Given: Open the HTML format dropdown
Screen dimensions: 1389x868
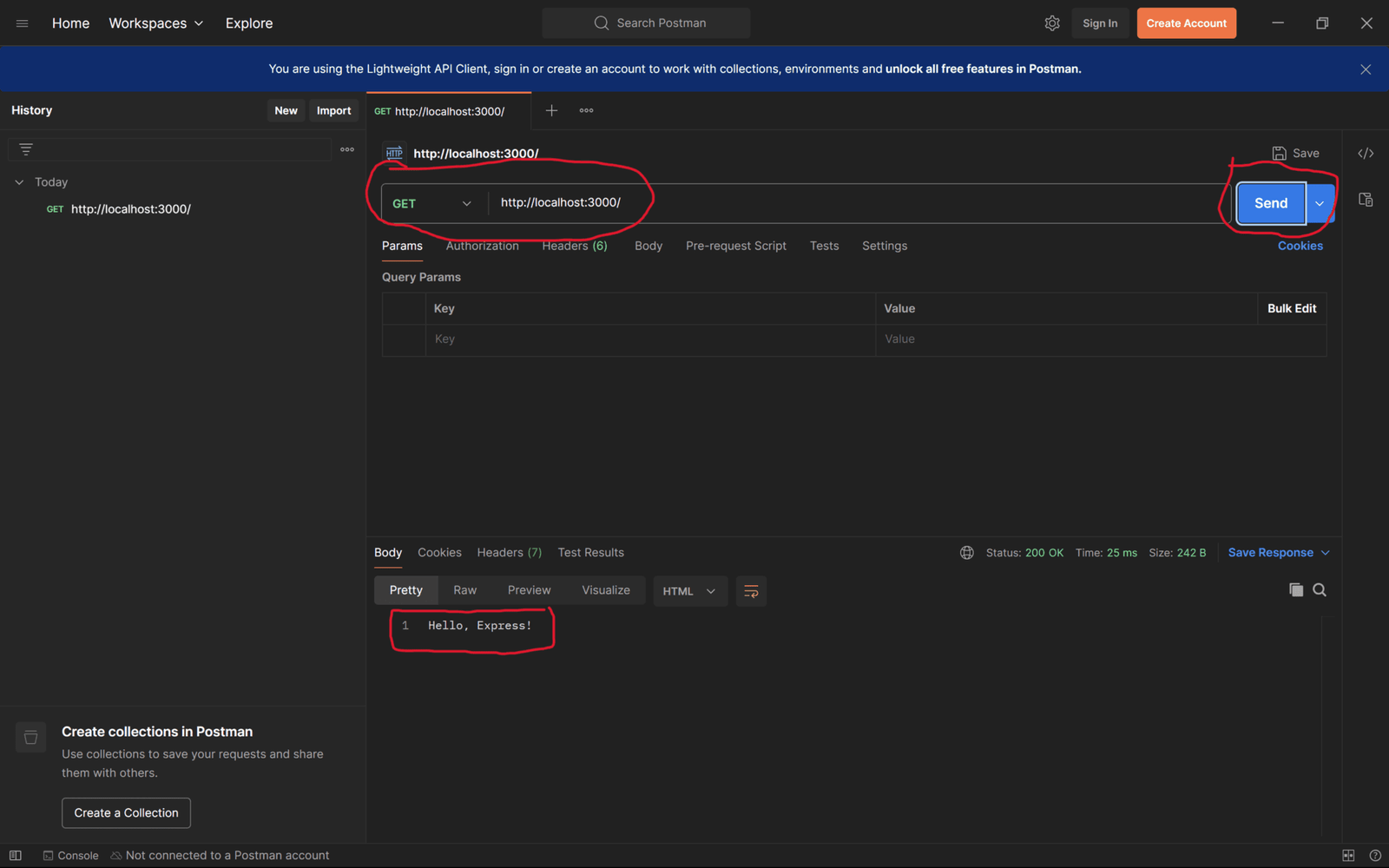Looking at the screenshot, I should point(689,591).
